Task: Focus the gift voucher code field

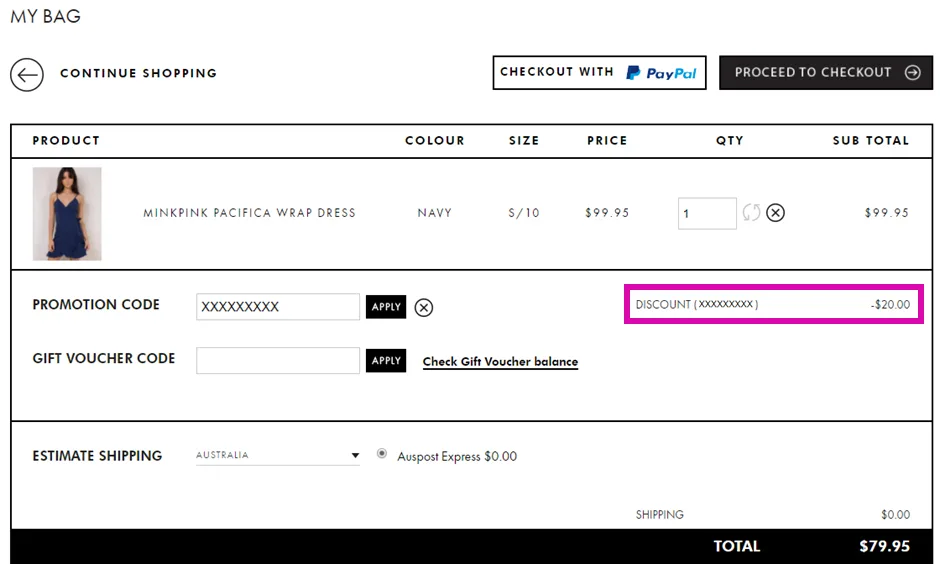Action: [278, 361]
